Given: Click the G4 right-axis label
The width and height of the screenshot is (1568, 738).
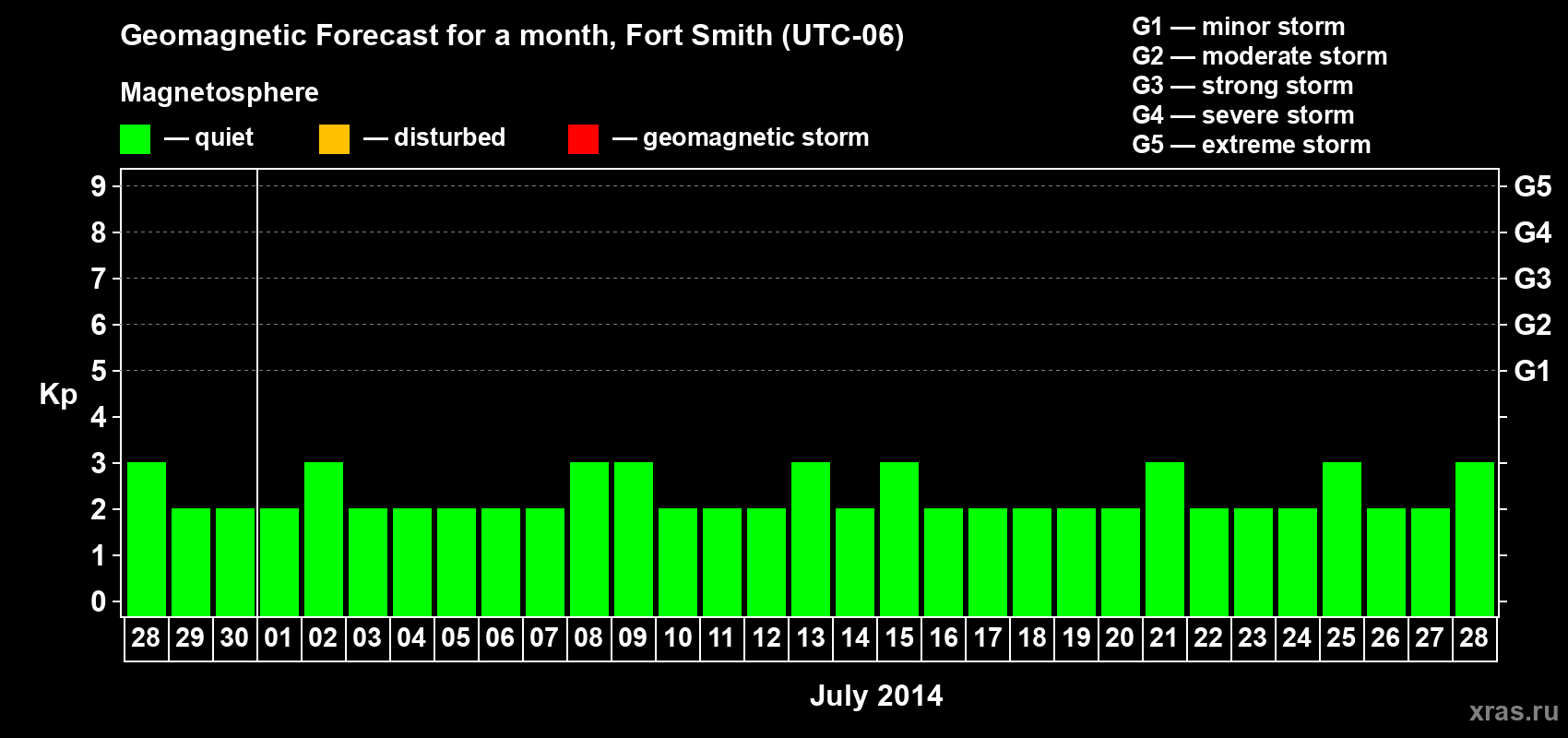Looking at the screenshot, I should coord(1533,232).
